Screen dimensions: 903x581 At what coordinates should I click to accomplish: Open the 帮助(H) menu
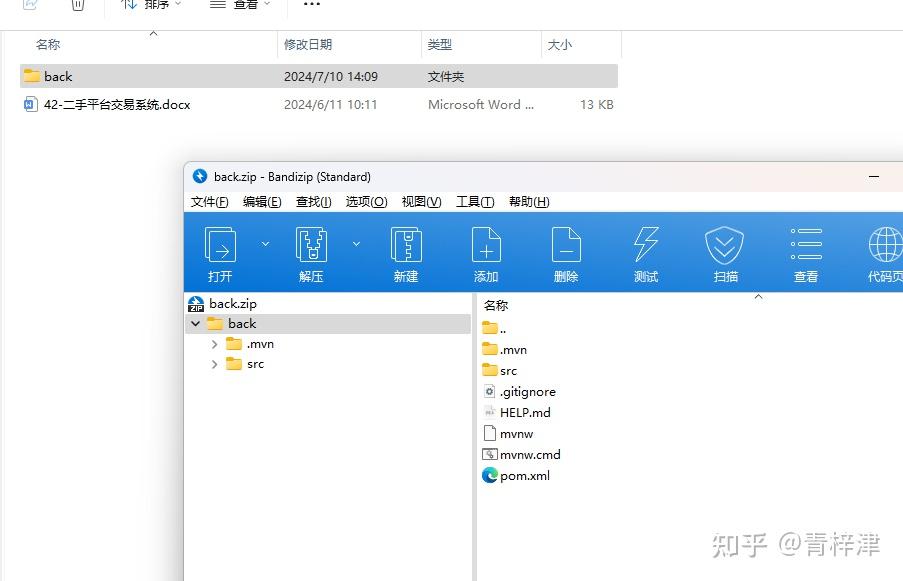pyautogui.click(x=529, y=202)
